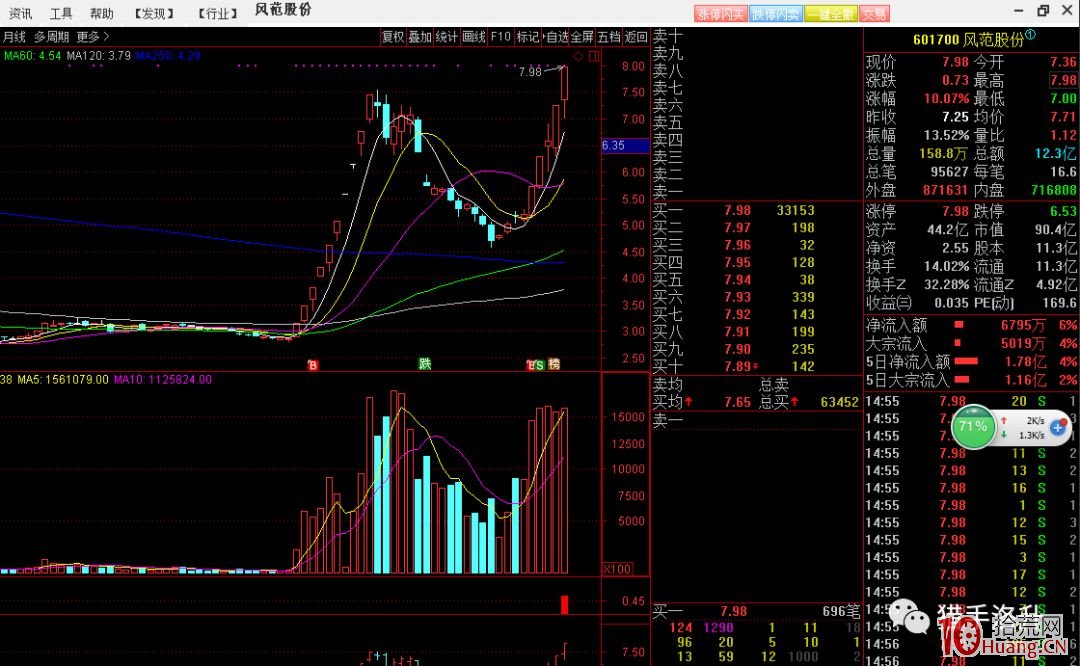Expand the 更多 period options
The width and height of the screenshot is (1080, 666).
point(92,37)
